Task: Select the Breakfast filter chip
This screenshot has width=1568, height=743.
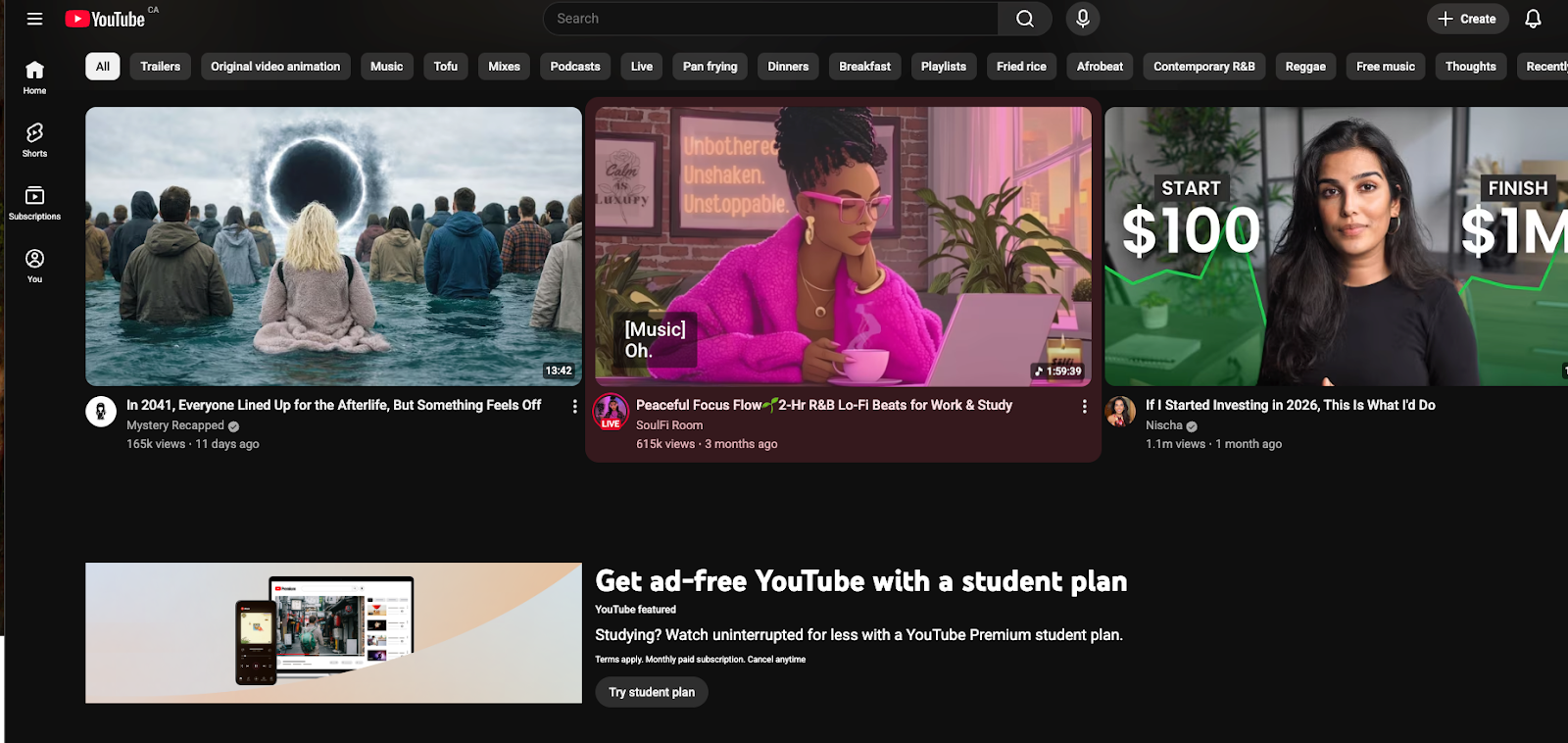Action: pos(864,67)
